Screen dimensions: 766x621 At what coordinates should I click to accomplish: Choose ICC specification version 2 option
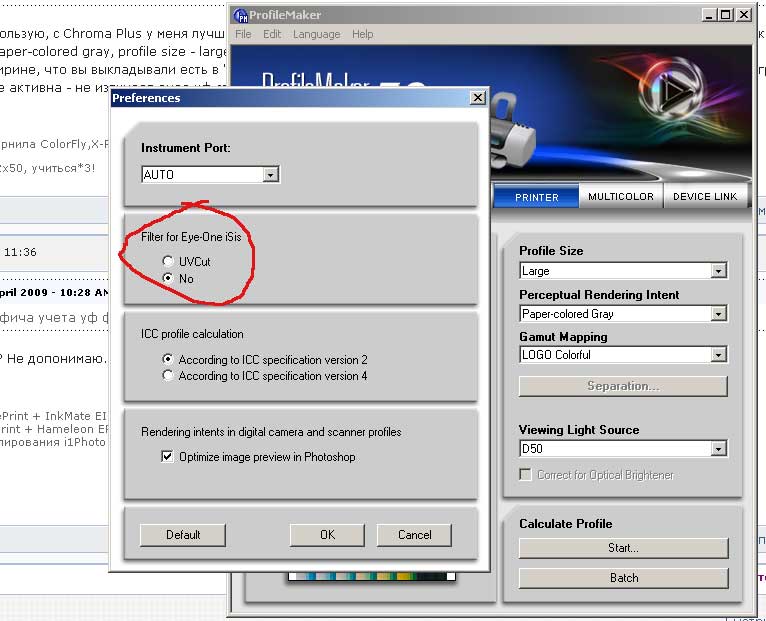pos(168,359)
